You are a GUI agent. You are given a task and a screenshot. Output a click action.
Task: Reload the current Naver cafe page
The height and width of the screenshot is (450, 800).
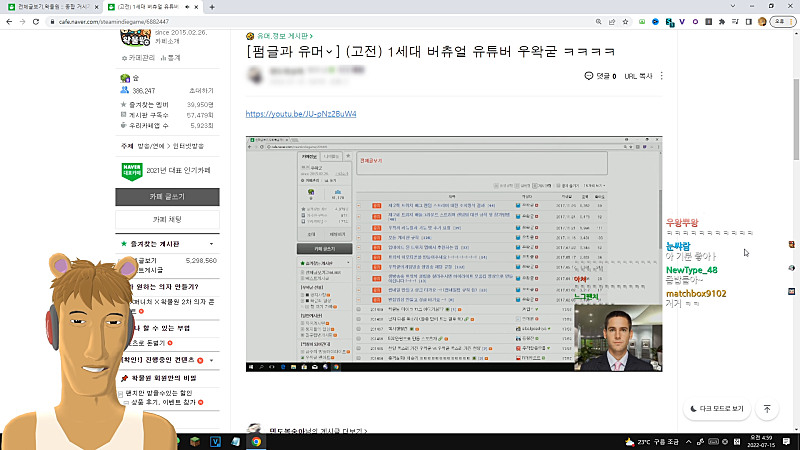(x=36, y=22)
